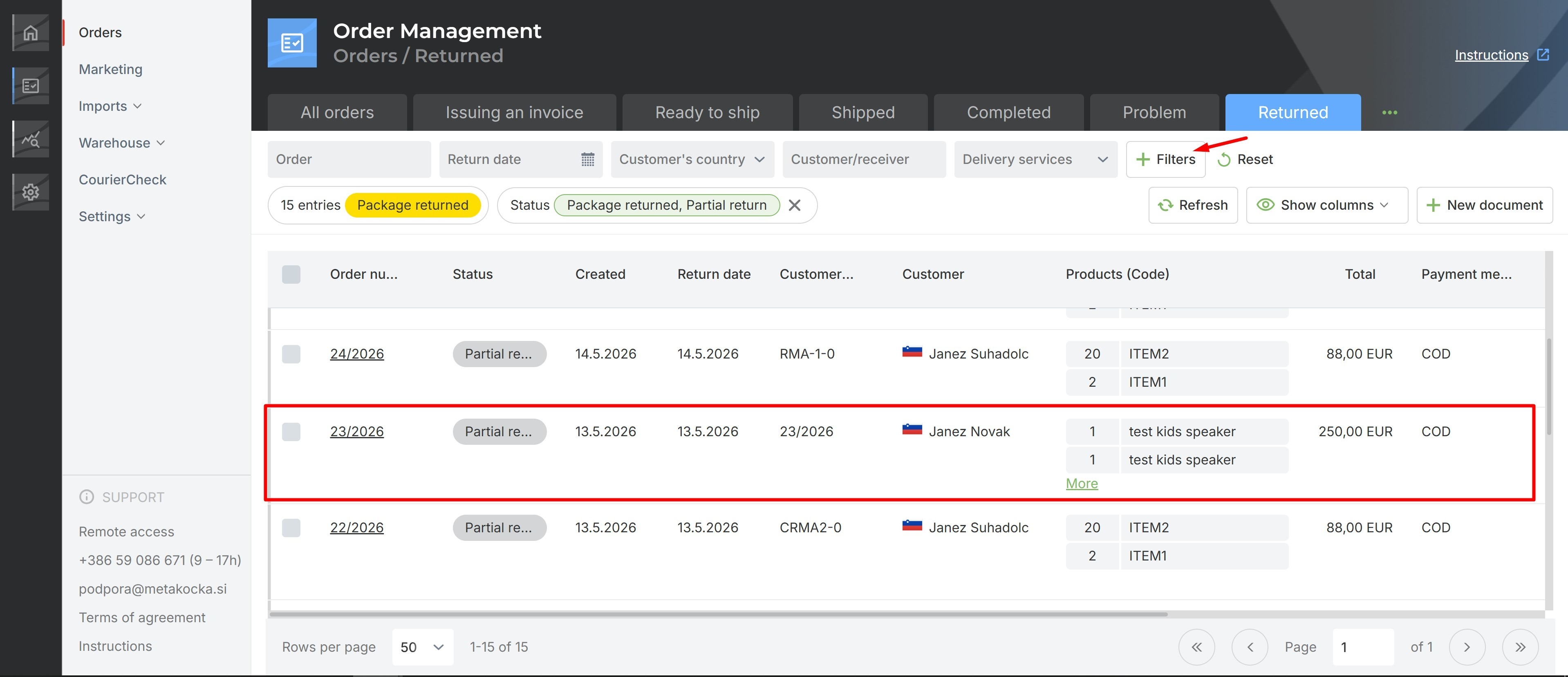Click the Order Management header icon

292,43
